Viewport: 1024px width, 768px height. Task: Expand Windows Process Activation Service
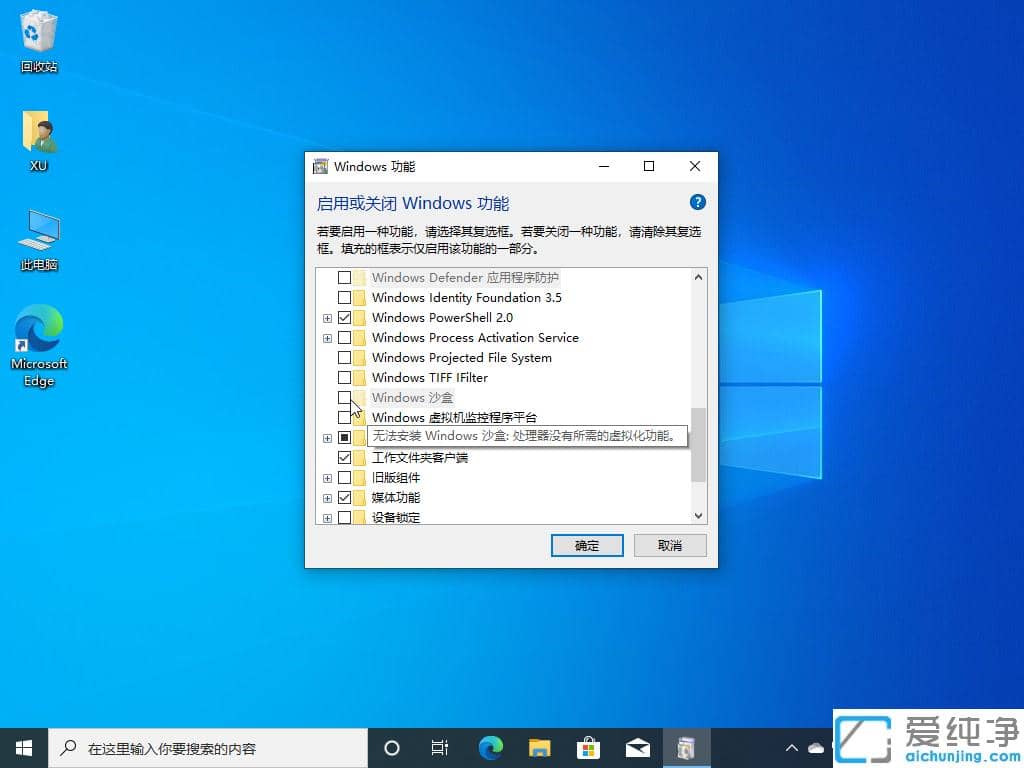pos(327,338)
